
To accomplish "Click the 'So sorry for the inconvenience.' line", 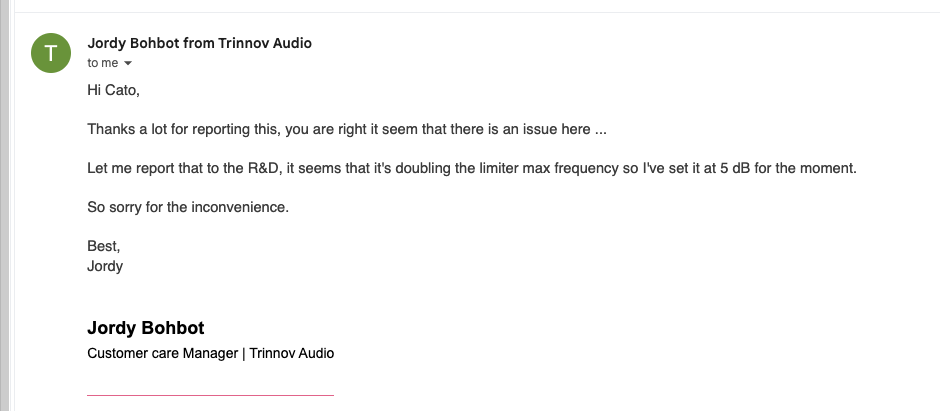I will coord(187,207).
